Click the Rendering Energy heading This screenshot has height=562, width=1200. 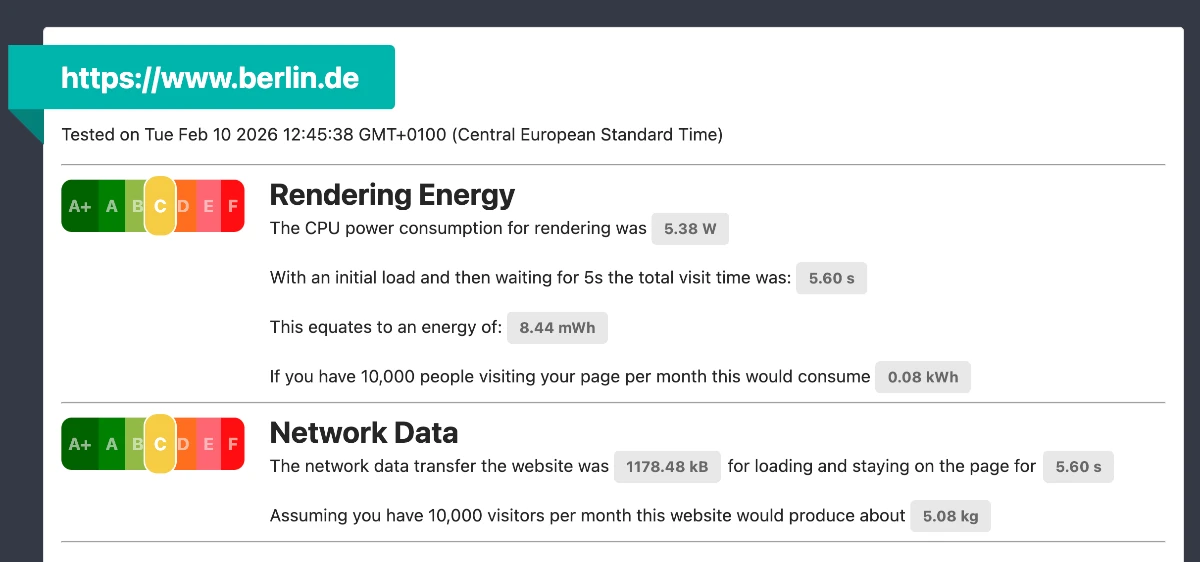click(392, 194)
